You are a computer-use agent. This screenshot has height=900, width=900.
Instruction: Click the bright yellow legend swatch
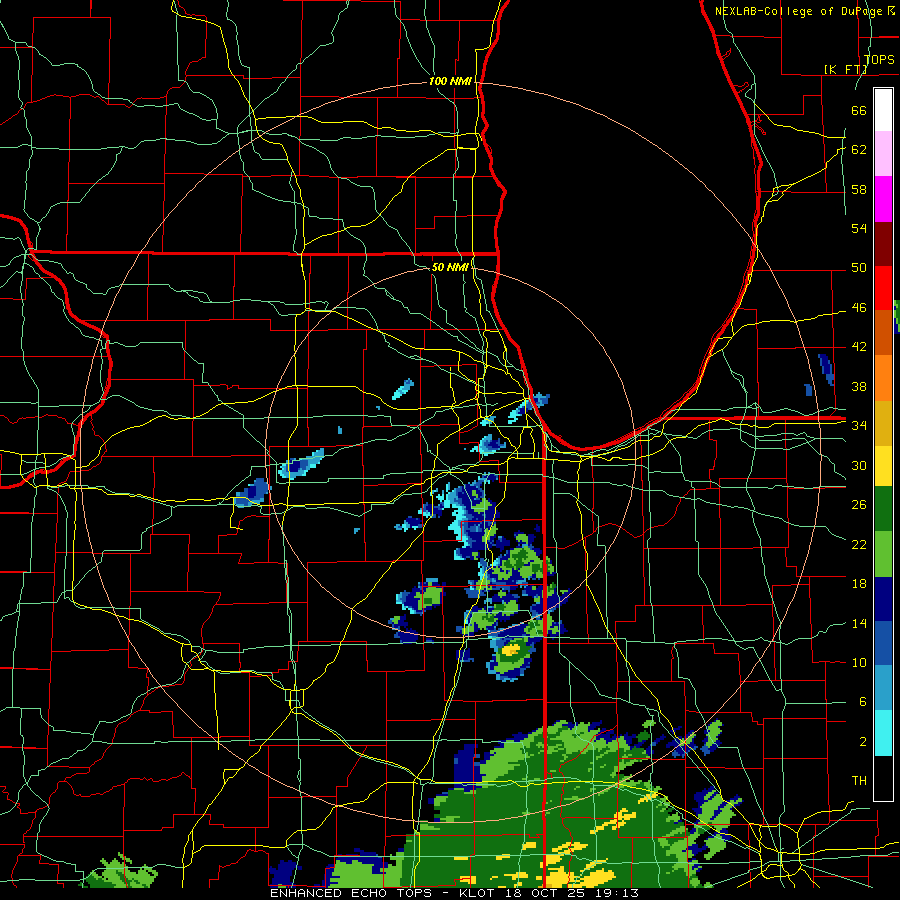click(883, 465)
